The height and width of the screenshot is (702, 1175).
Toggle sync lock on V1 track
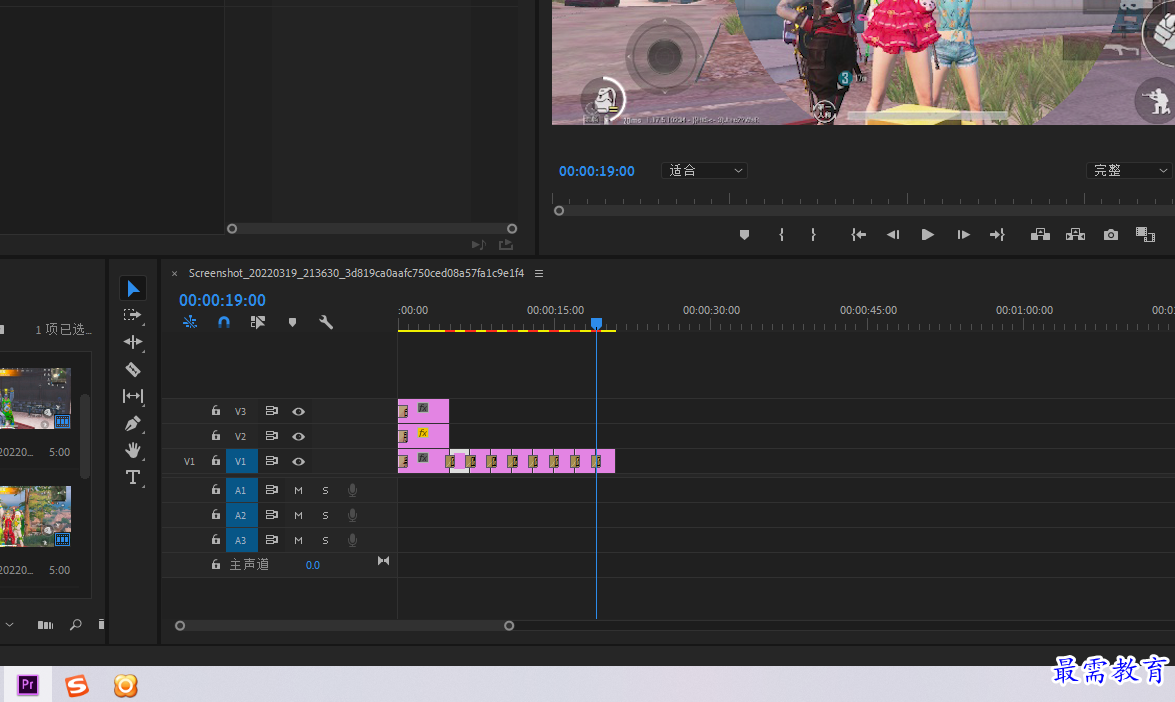271,462
